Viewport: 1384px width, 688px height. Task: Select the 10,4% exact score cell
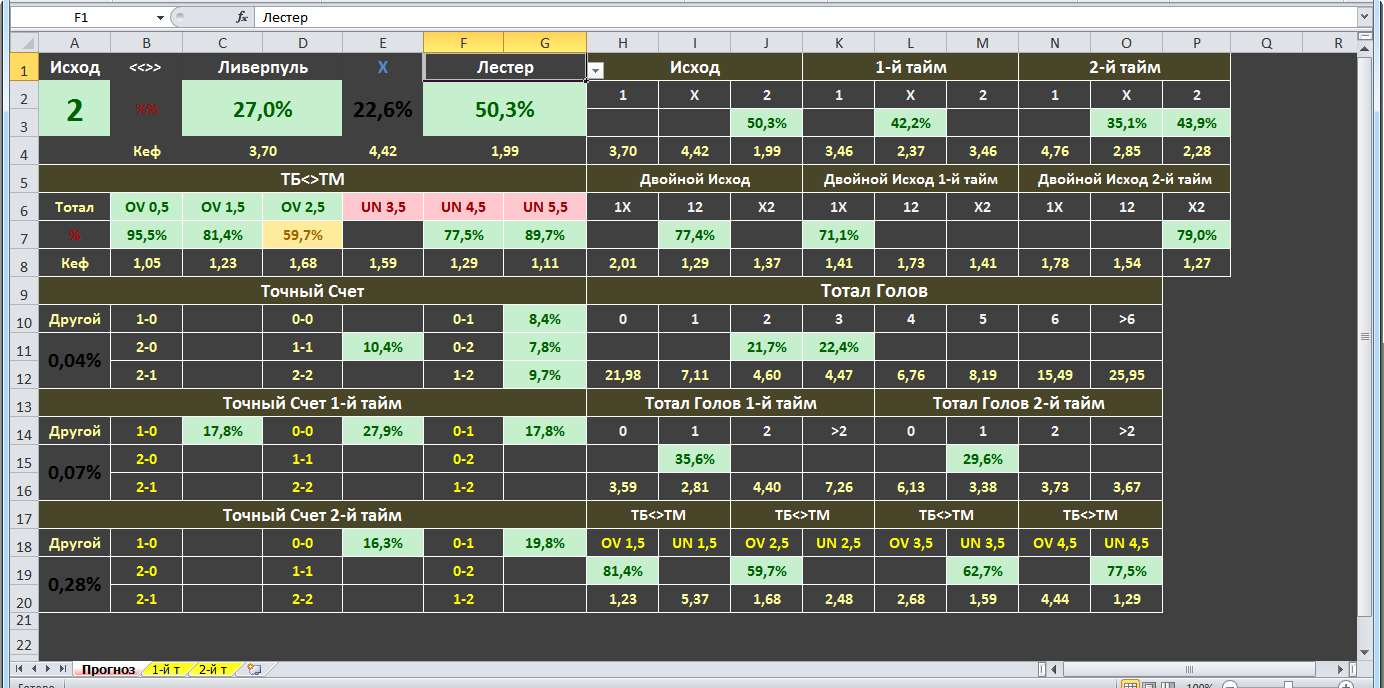383,347
